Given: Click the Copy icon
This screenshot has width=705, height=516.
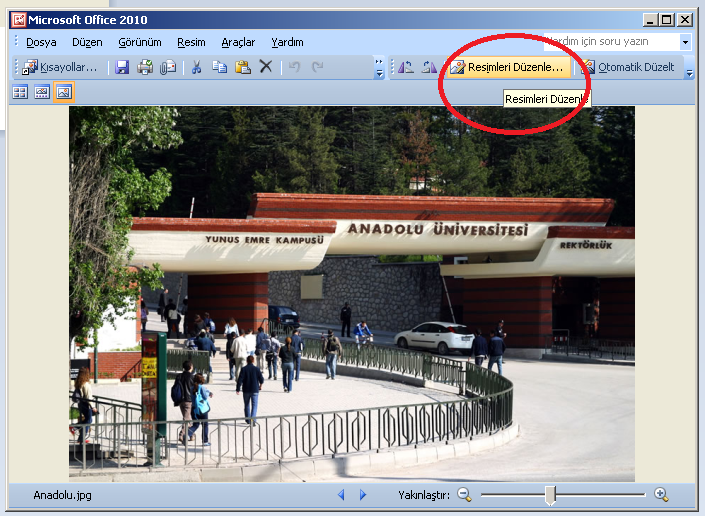Looking at the screenshot, I should coord(219,67).
